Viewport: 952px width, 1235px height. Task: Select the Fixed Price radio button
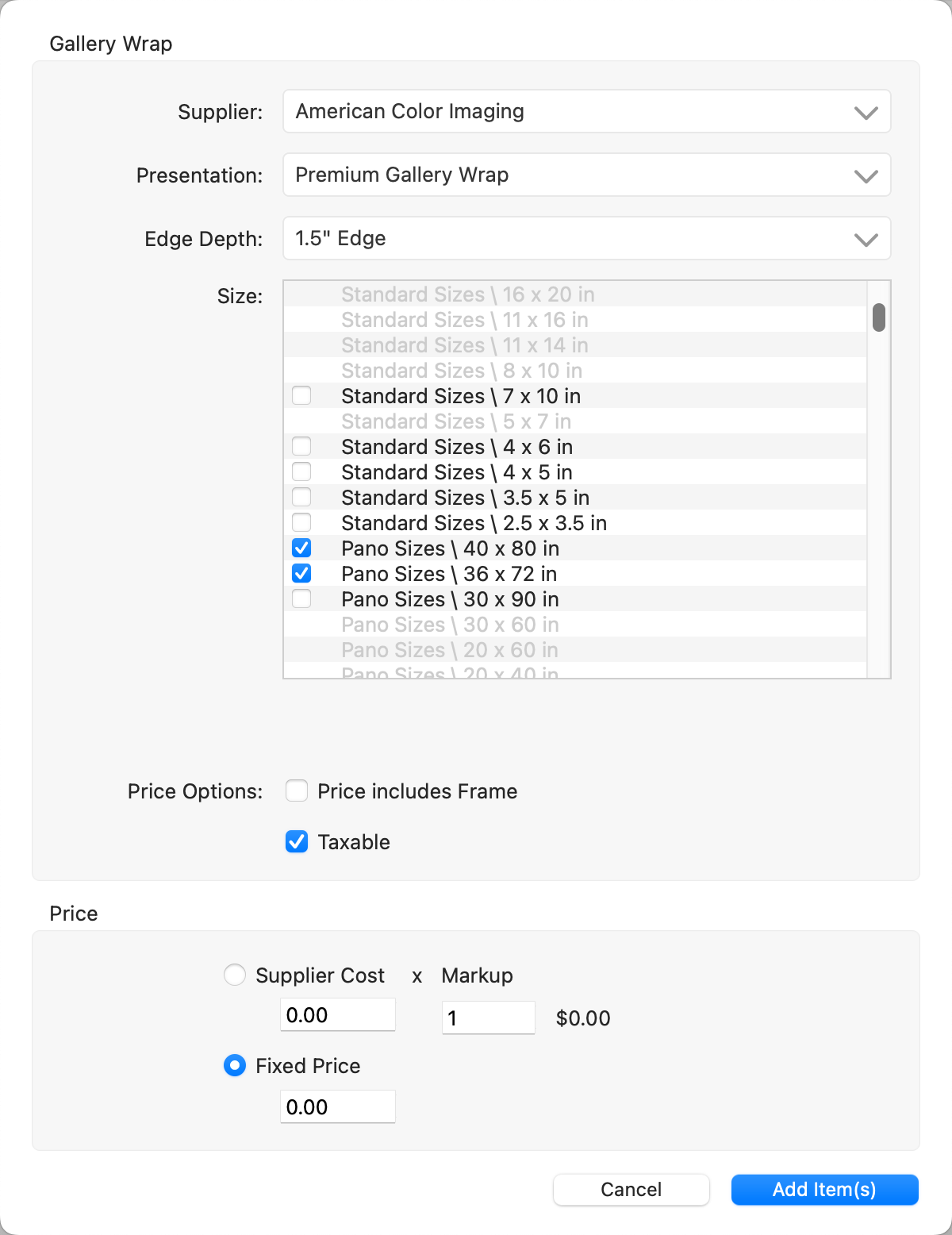click(x=235, y=1065)
